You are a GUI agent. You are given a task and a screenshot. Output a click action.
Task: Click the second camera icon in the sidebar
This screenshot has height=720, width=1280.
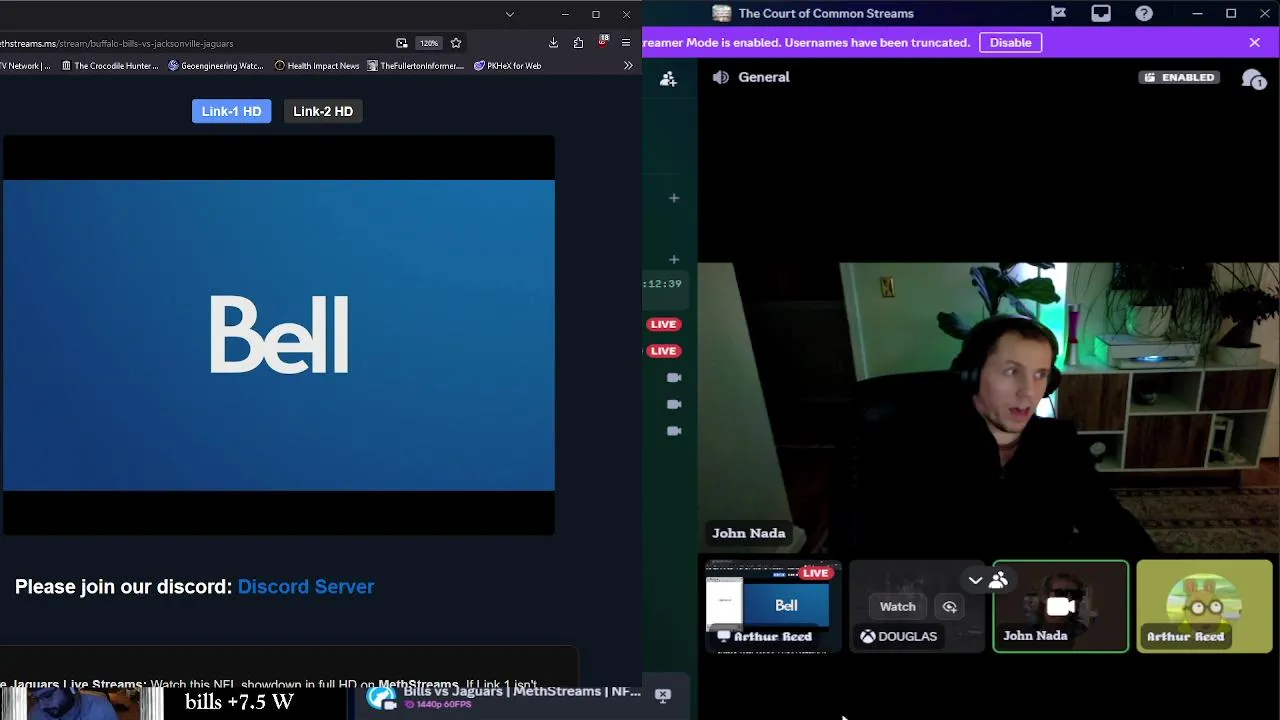click(674, 404)
